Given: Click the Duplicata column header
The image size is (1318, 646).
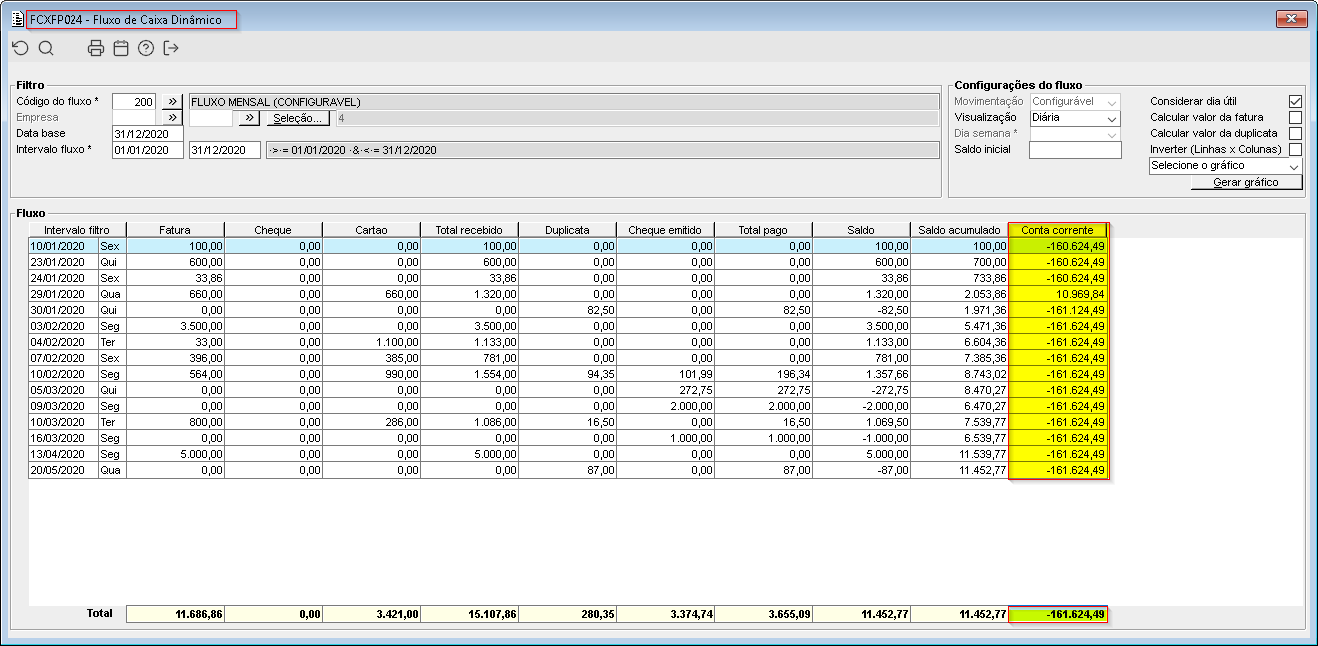Looking at the screenshot, I should click(567, 230).
